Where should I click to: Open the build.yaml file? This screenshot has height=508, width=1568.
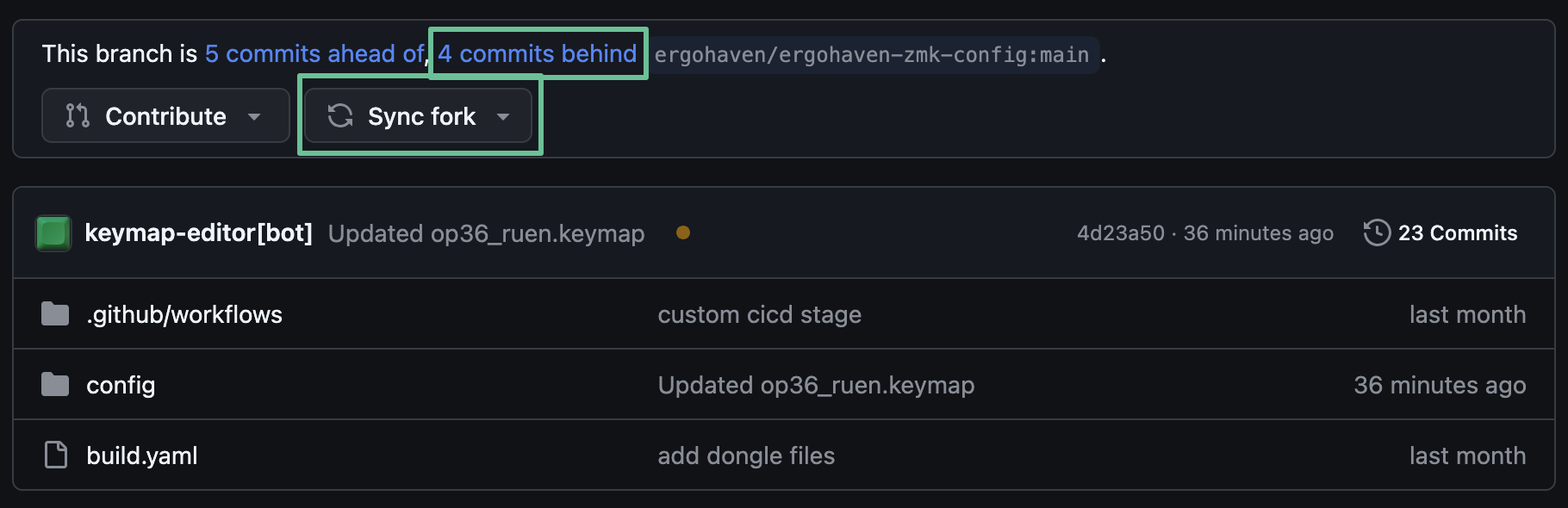click(142, 455)
